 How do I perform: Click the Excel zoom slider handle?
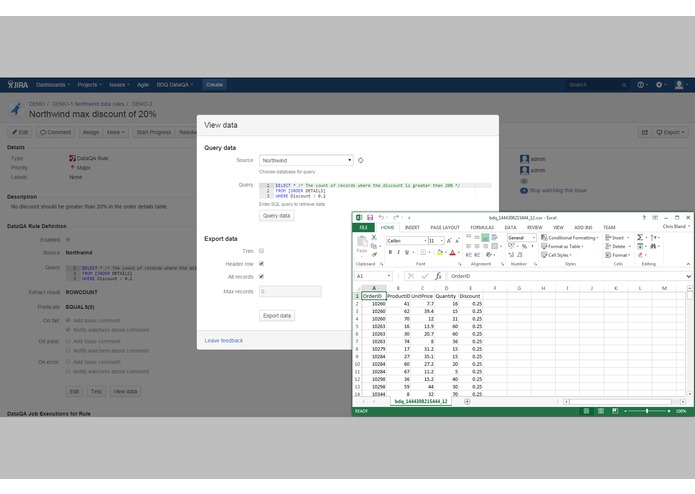click(647, 411)
